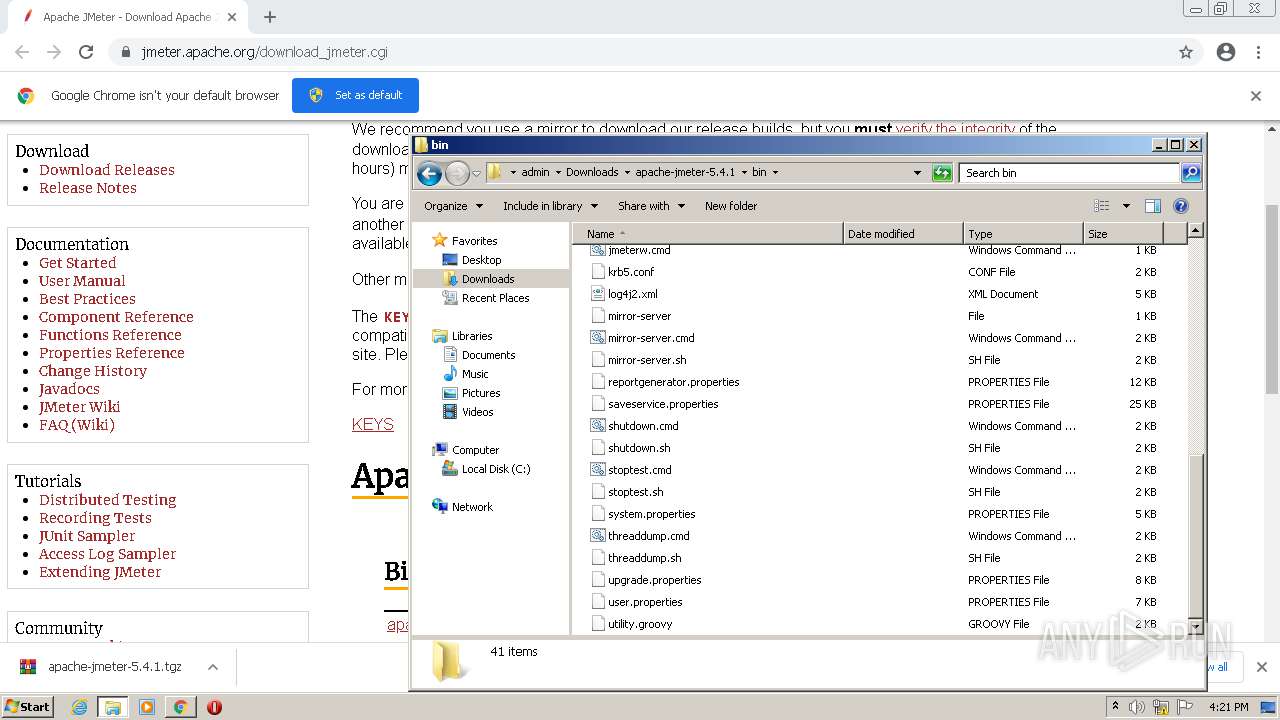Select the threaddump.cmd file icon
The height and width of the screenshot is (720, 1280).
598,536
